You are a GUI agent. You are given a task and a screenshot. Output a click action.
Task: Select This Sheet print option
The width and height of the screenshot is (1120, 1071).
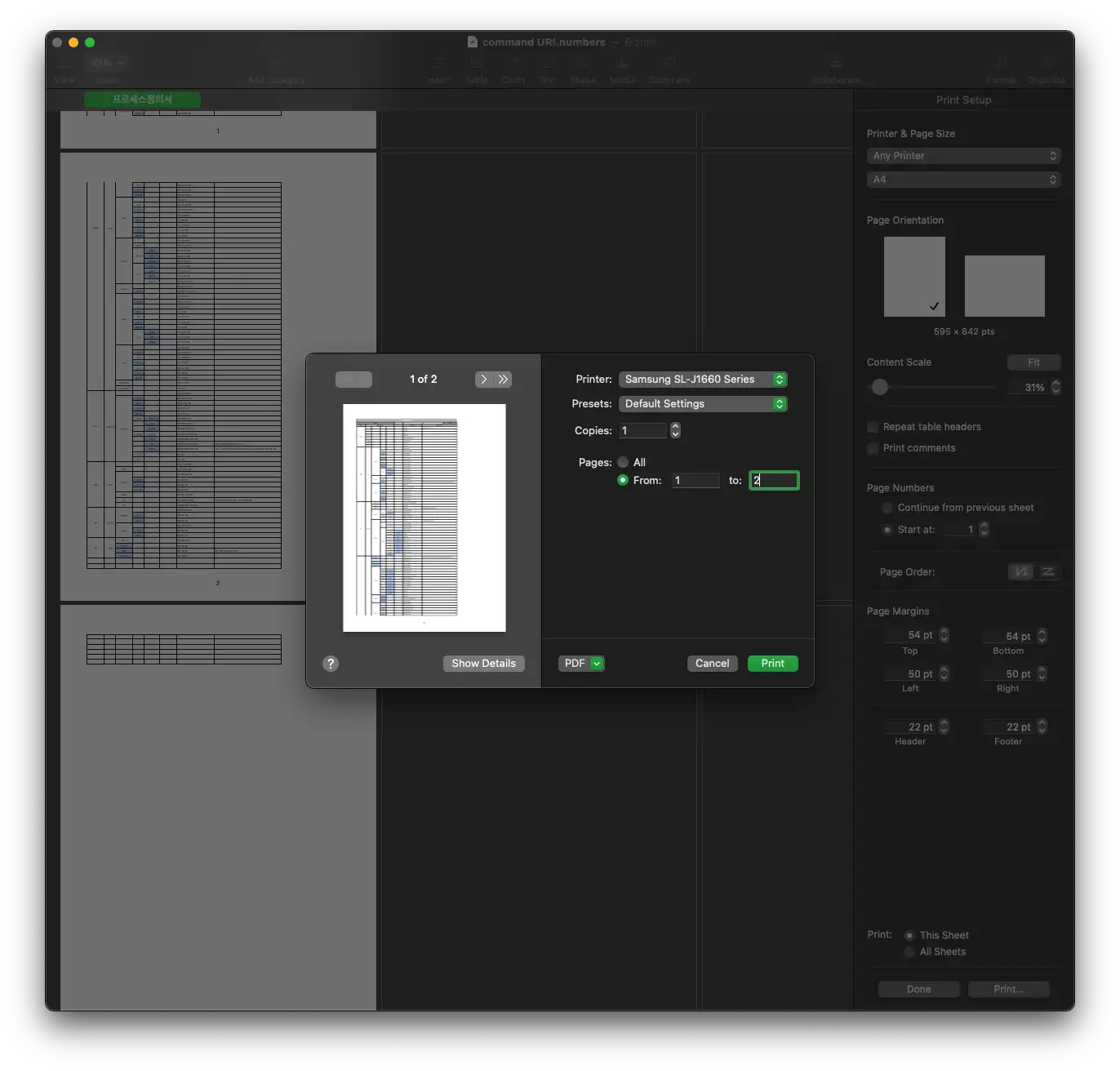pos(909,935)
